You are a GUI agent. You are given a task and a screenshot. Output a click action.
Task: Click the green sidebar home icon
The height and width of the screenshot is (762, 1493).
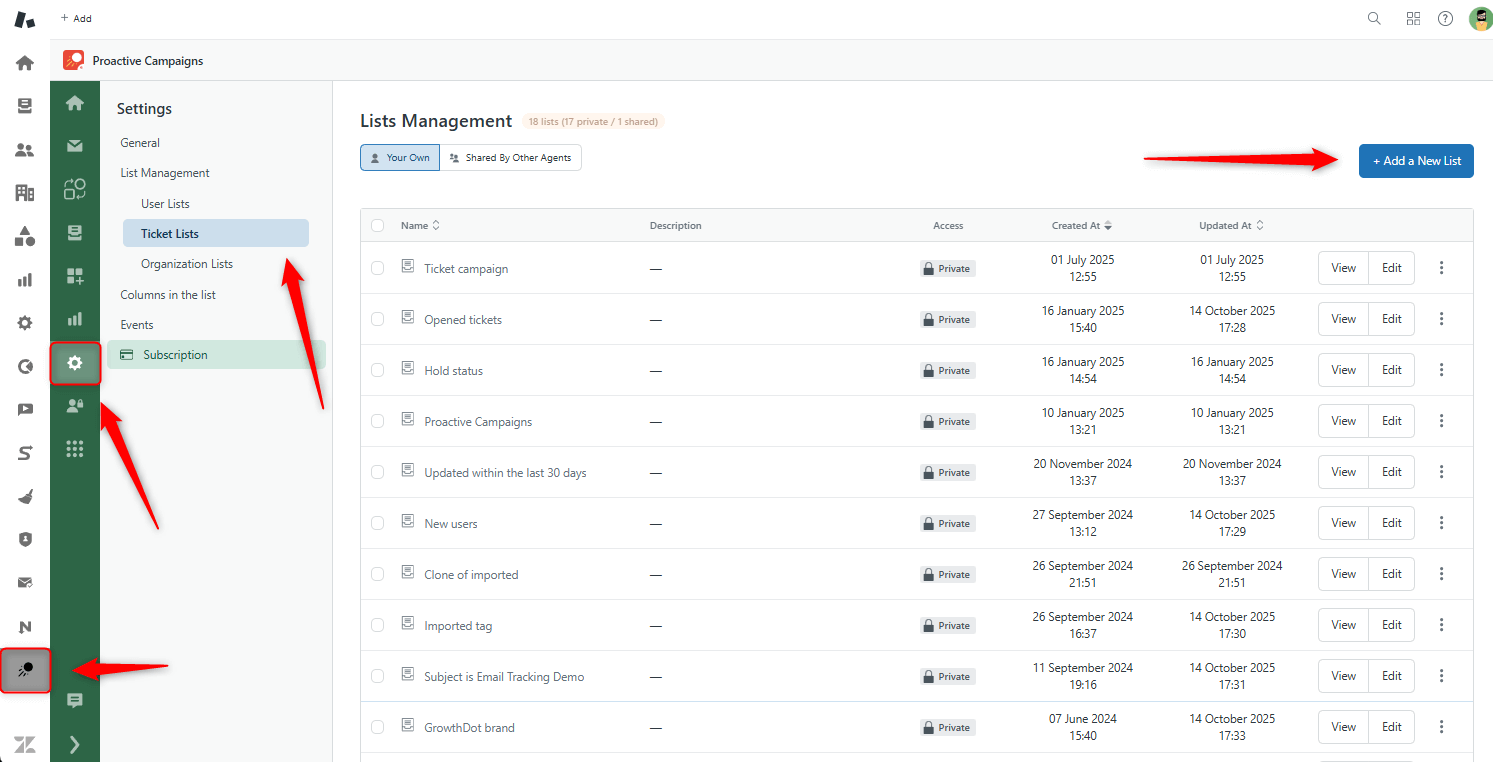click(x=75, y=103)
